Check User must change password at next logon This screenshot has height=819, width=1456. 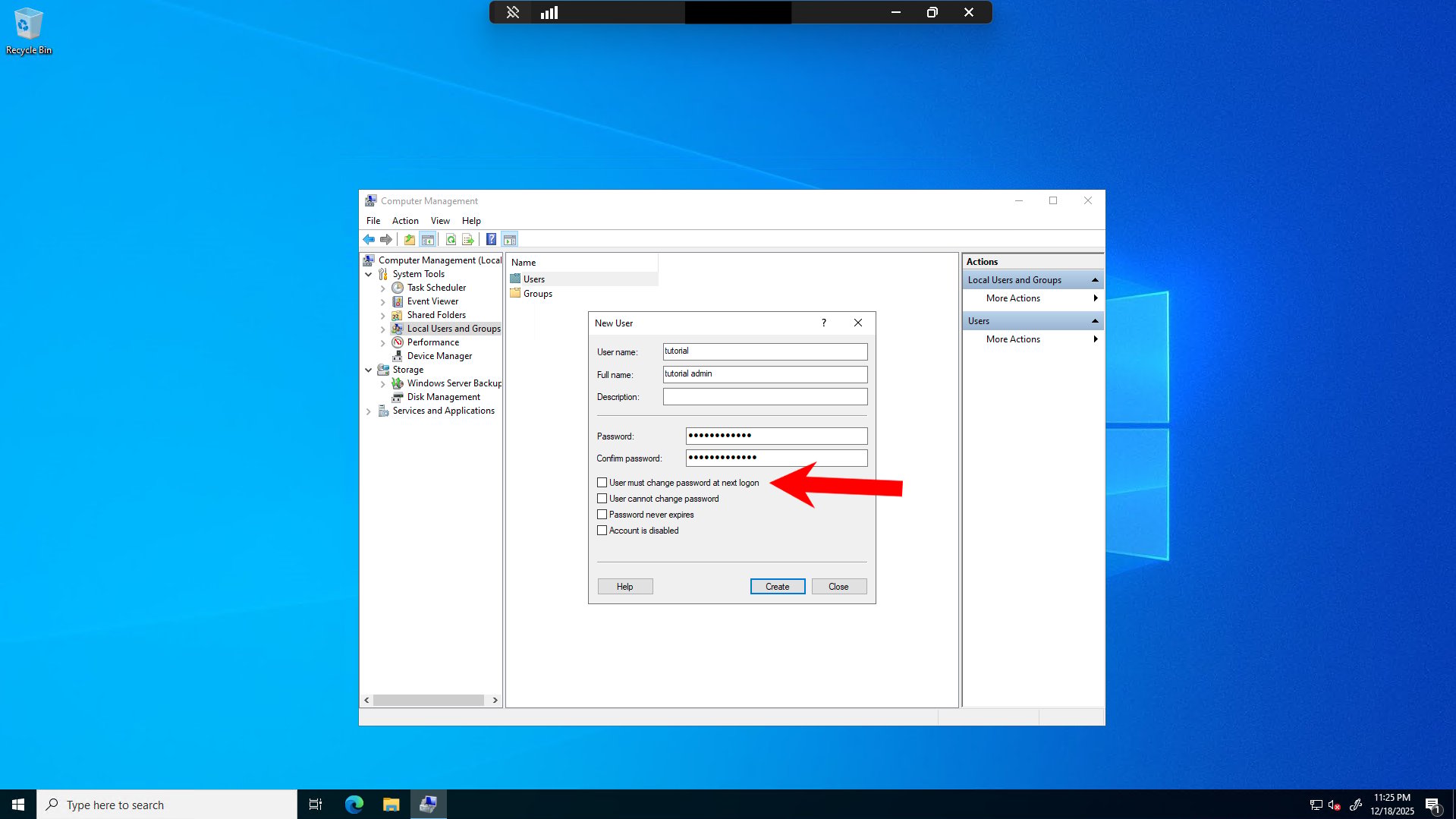(602, 483)
